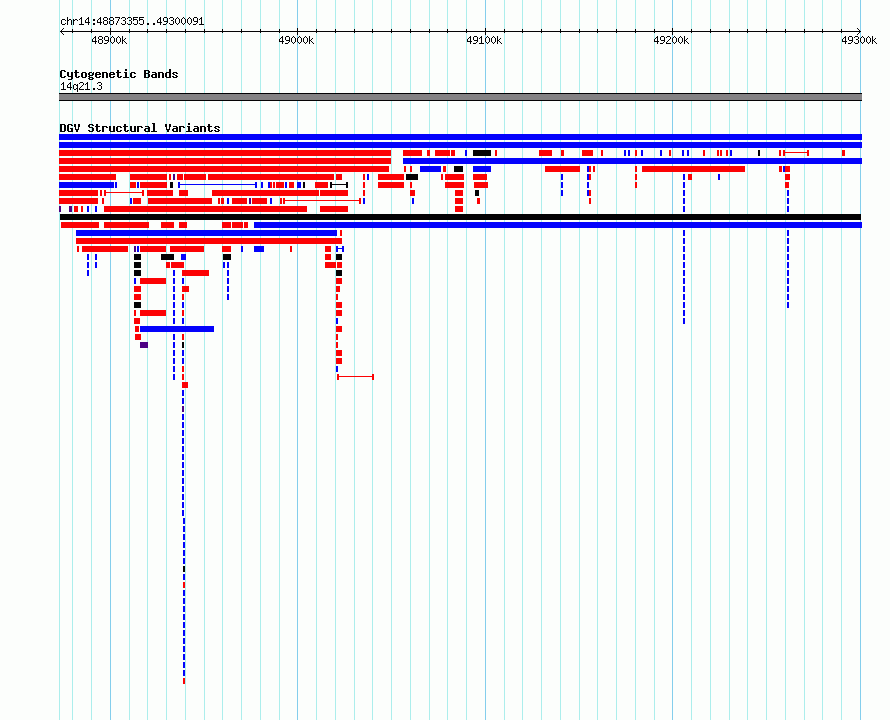Select the blue variant bar starting near 49055k running to 49300k
The image size is (890, 720).
point(632,161)
